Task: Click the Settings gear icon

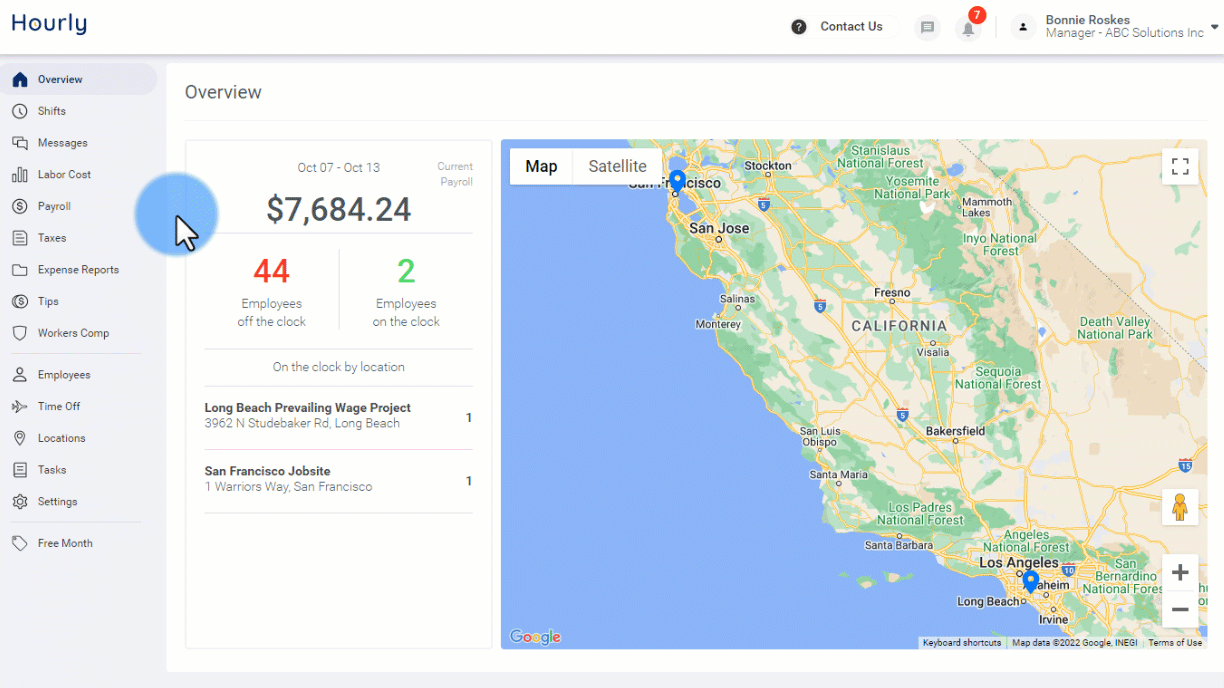Action: [19, 502]
